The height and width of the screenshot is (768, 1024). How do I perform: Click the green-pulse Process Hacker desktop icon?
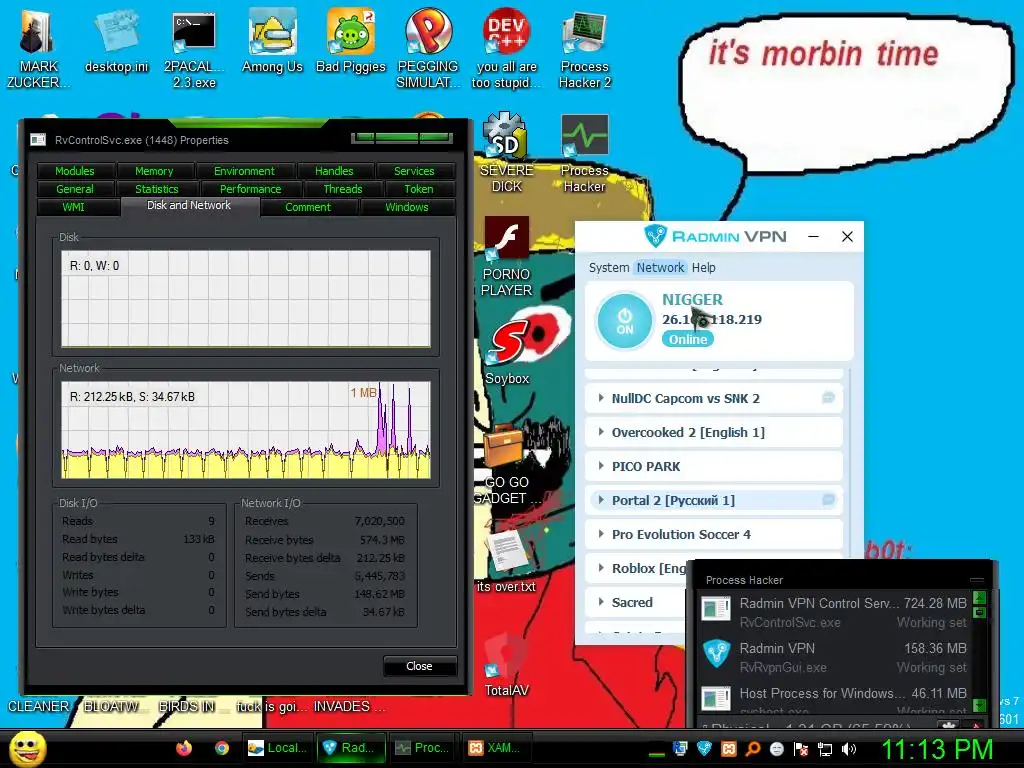pos(584,153)
